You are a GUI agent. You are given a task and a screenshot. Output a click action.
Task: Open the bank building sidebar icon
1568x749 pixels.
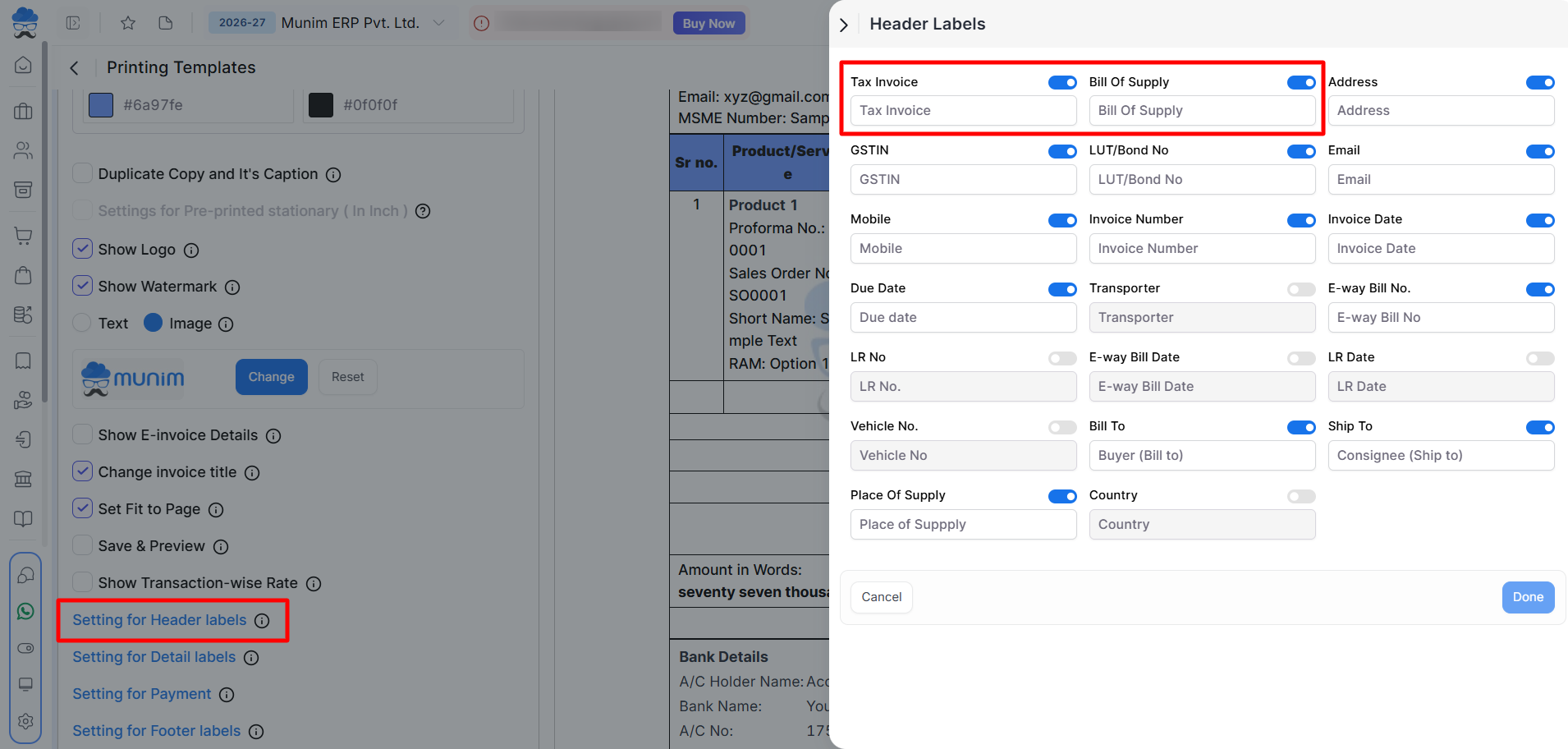tap(24, 479)
